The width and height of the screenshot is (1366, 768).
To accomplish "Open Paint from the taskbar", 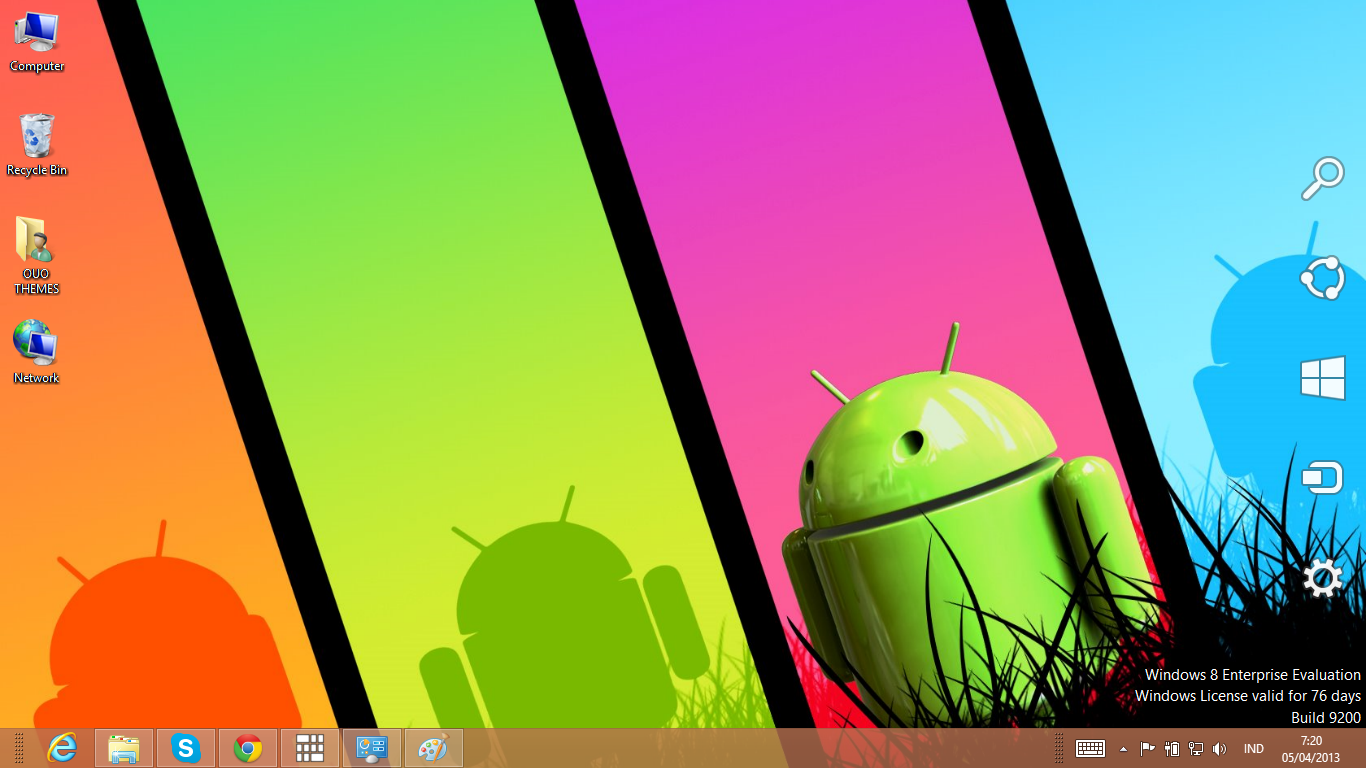I will click(434, 748).
